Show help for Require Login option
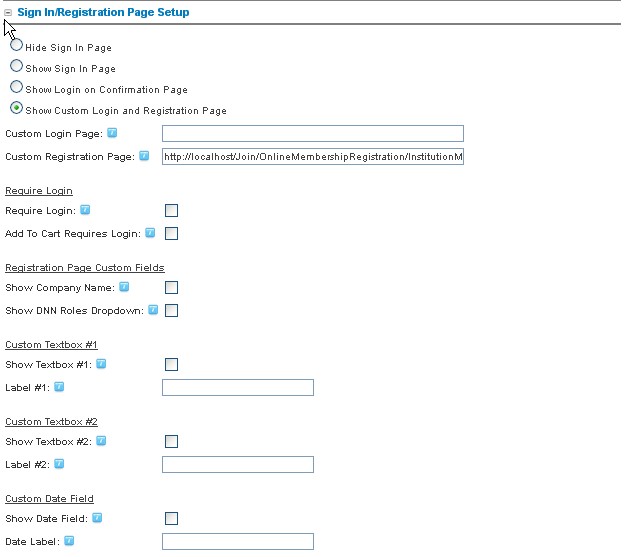Screen dimensions: 626x557 pos(85,210)
